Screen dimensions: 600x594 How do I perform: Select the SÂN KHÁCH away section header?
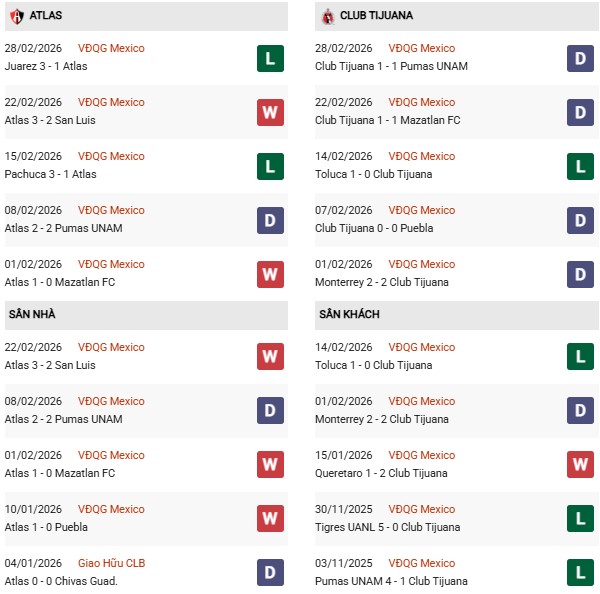pos(349,314)
